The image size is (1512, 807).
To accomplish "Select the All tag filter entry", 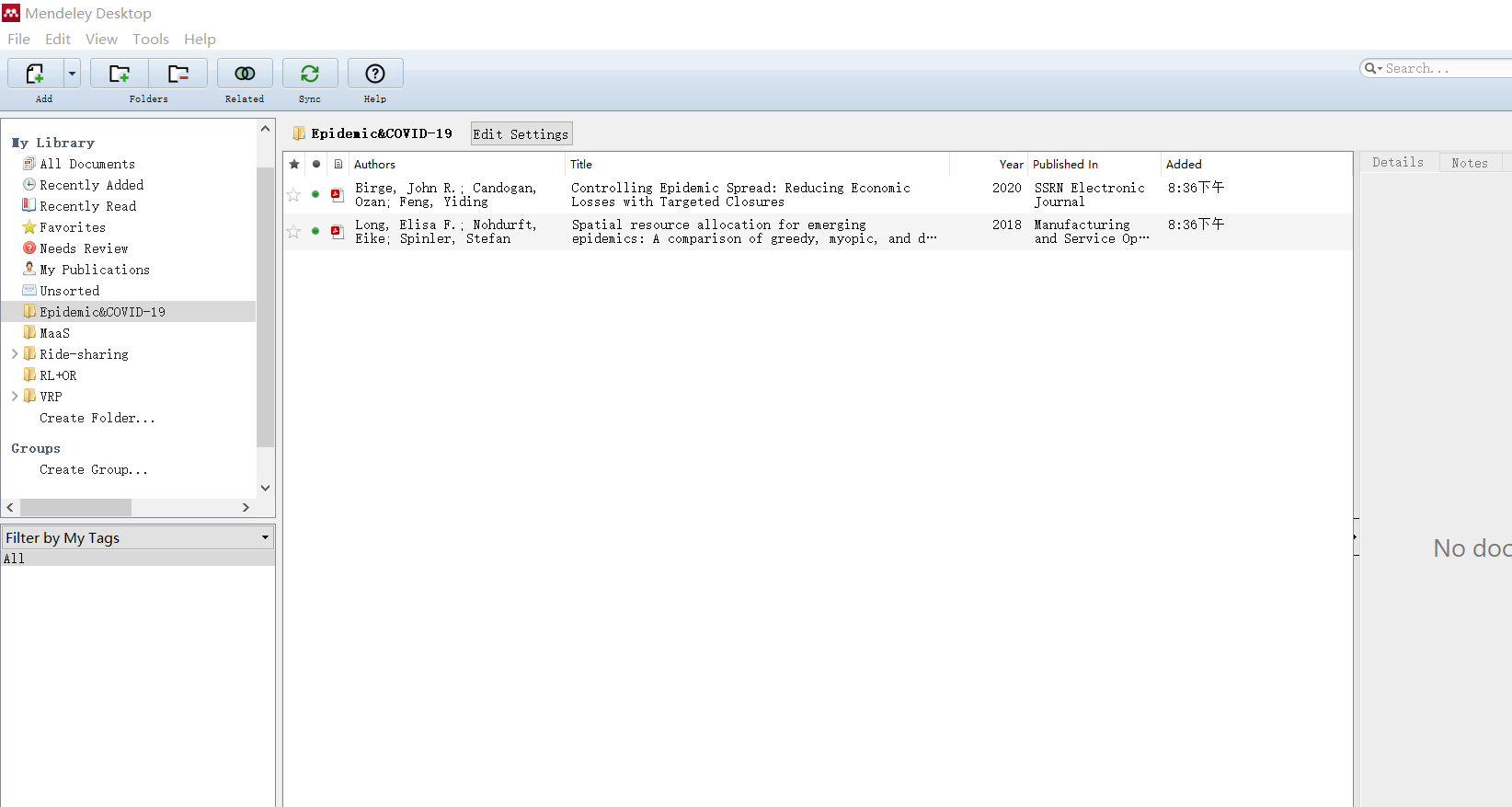I will [x=138, y=559].
